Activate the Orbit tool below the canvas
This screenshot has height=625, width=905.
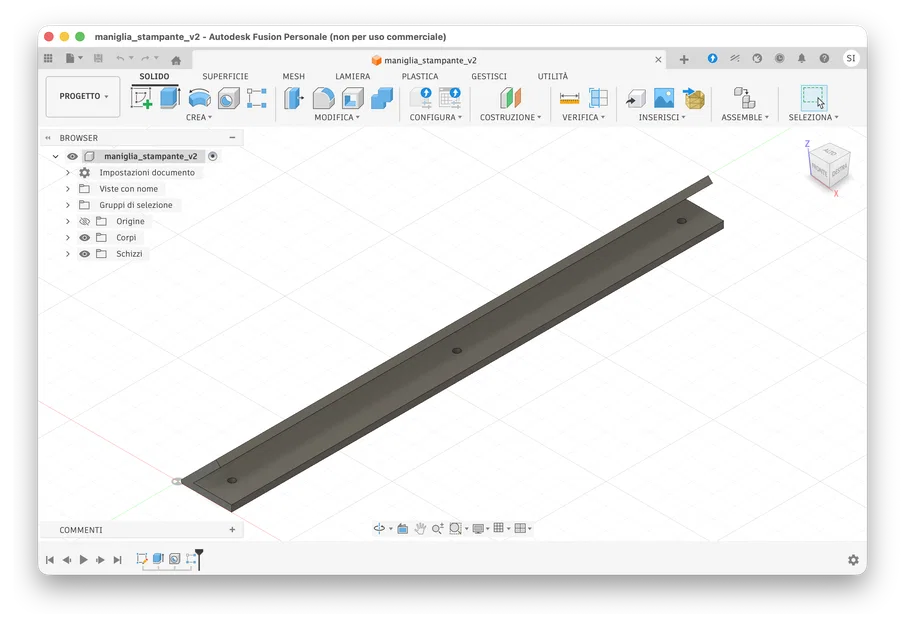tap(381, 527)
